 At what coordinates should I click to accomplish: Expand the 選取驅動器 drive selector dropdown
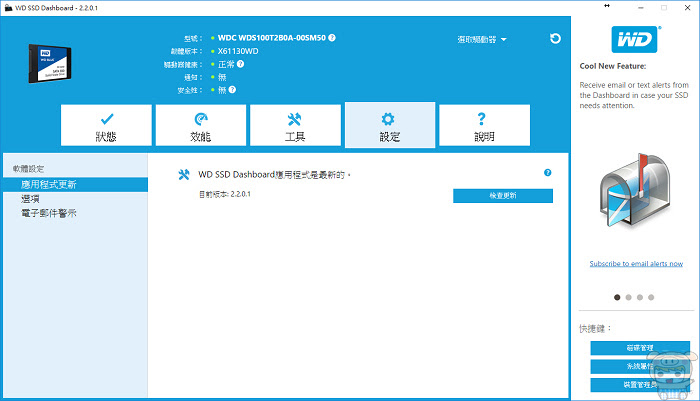tap(482, 39)
